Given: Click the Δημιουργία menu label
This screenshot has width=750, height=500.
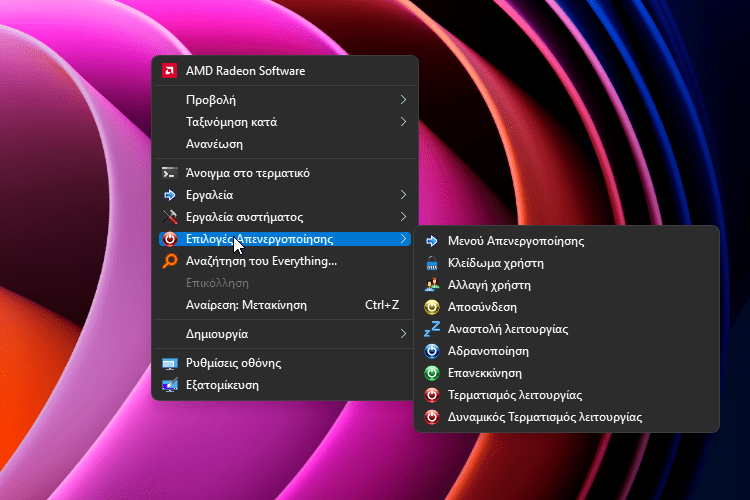Looking at the screenshot, I should click(x=217, y=334).
